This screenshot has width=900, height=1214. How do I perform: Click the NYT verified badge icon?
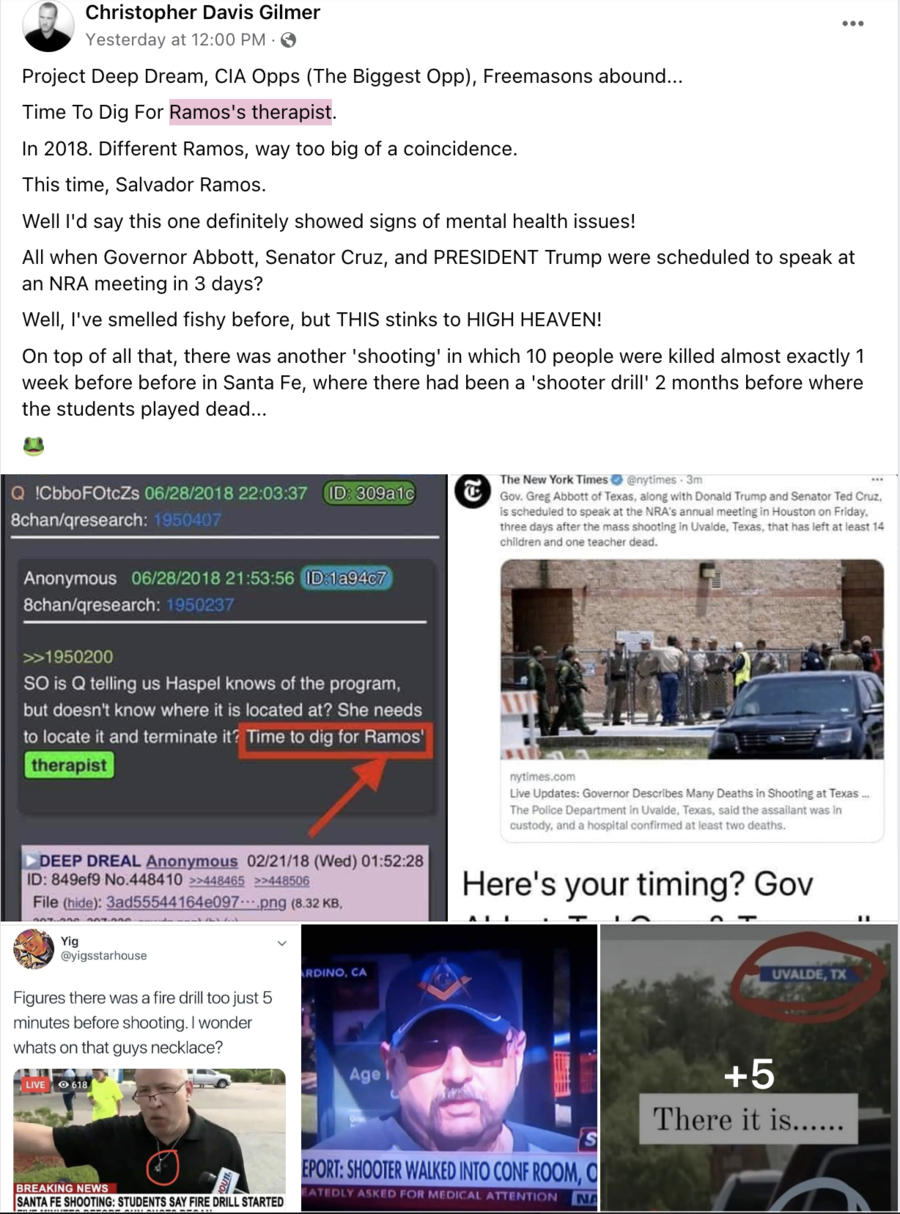tap(618, 480)
